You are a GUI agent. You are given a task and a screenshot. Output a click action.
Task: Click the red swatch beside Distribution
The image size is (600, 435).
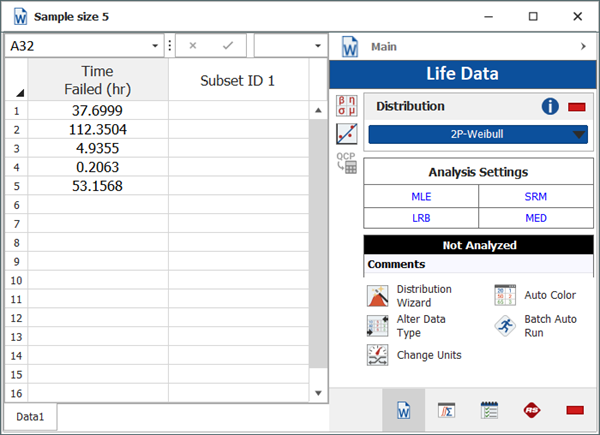click(577, 107)
